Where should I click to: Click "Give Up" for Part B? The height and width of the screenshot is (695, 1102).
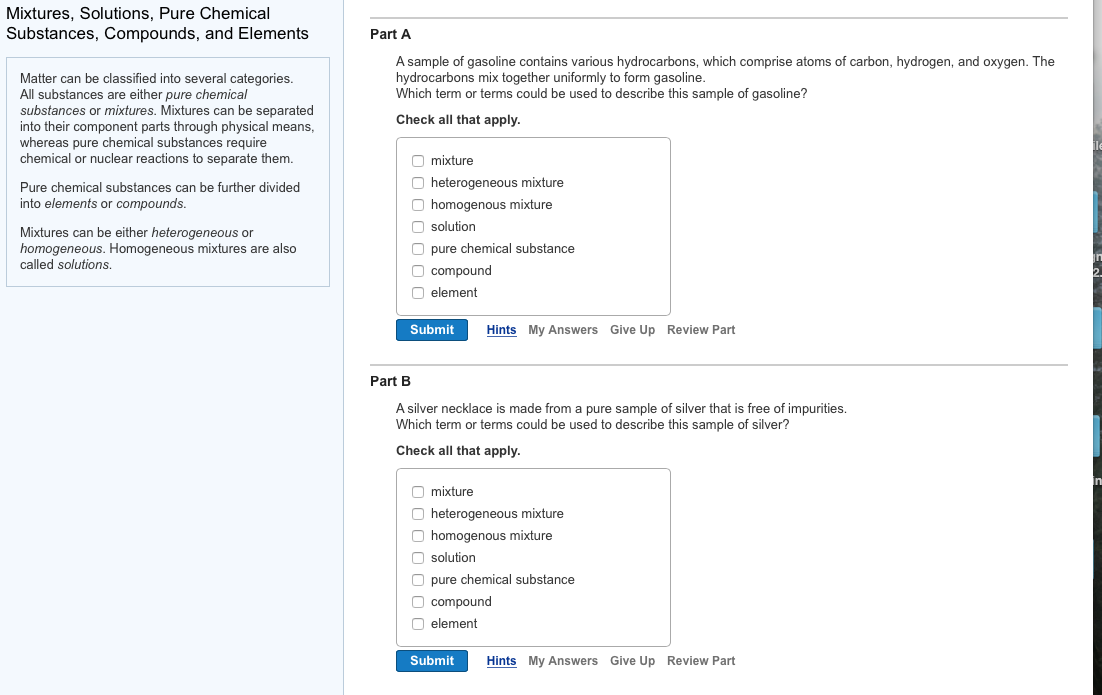[632, 660]
